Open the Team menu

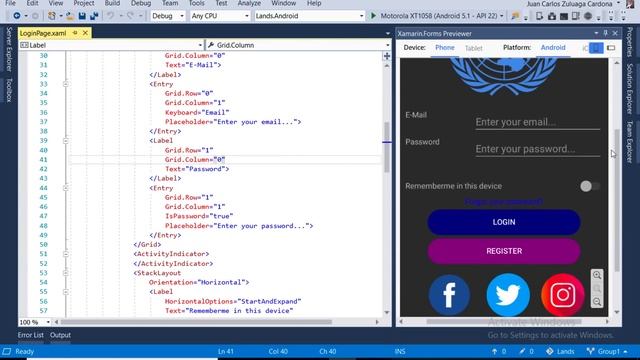click(x=170, y=3)
